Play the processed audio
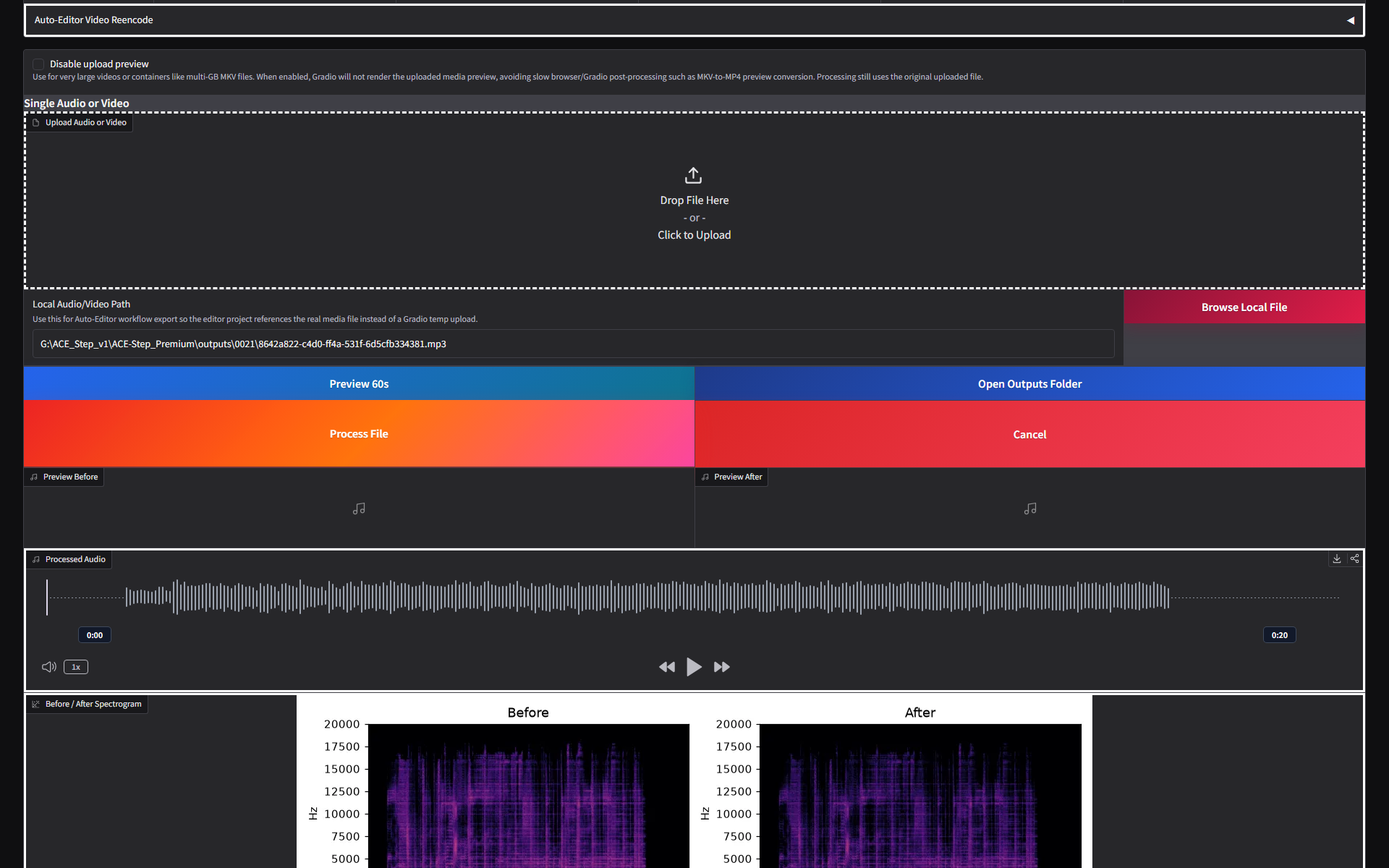The height and width of the screenshot is (868, 1389). point(694,667)
